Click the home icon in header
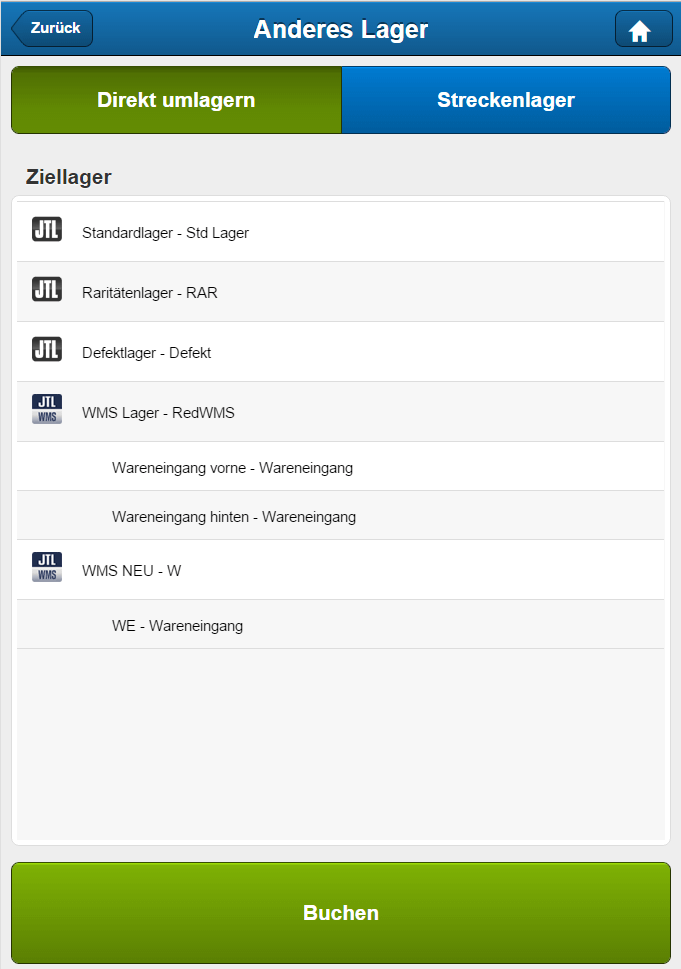Screen dimensions: 681x969 639,30
